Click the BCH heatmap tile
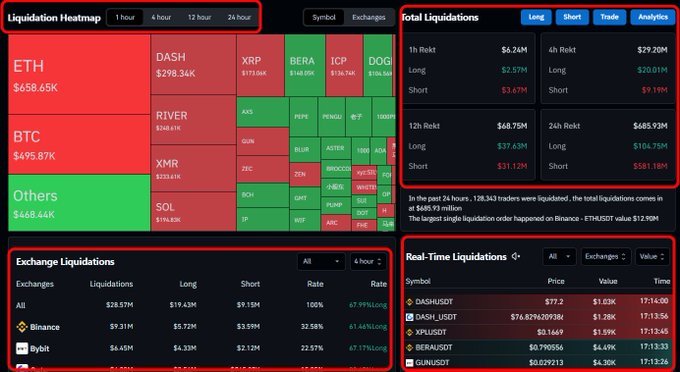This screenshot has width=680, height=372. pyautogui.click(x=263, y=195)
